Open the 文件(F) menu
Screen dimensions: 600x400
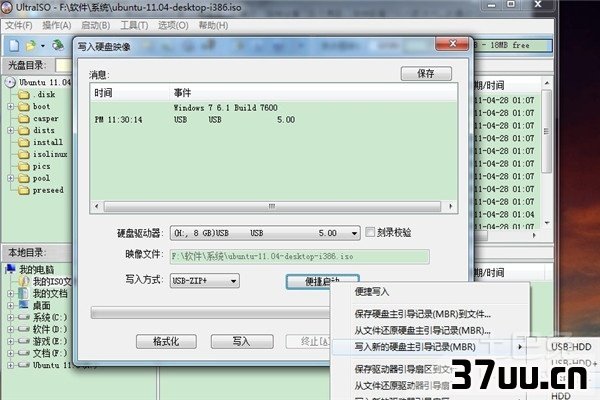click(x=18, y=26)
